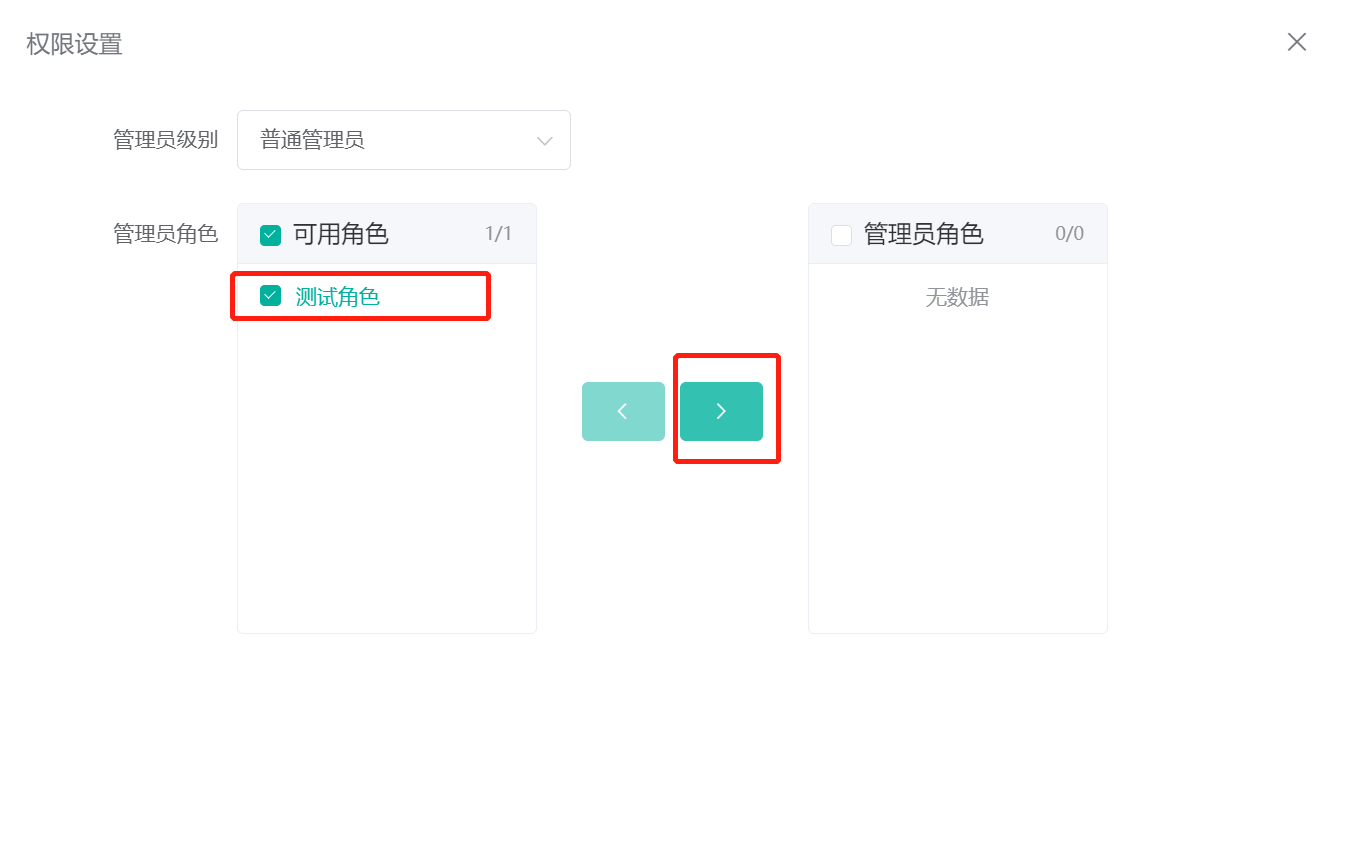Select the 测试角色 label text
This screenshot has height=848, width=1345.
click(337, 297)
